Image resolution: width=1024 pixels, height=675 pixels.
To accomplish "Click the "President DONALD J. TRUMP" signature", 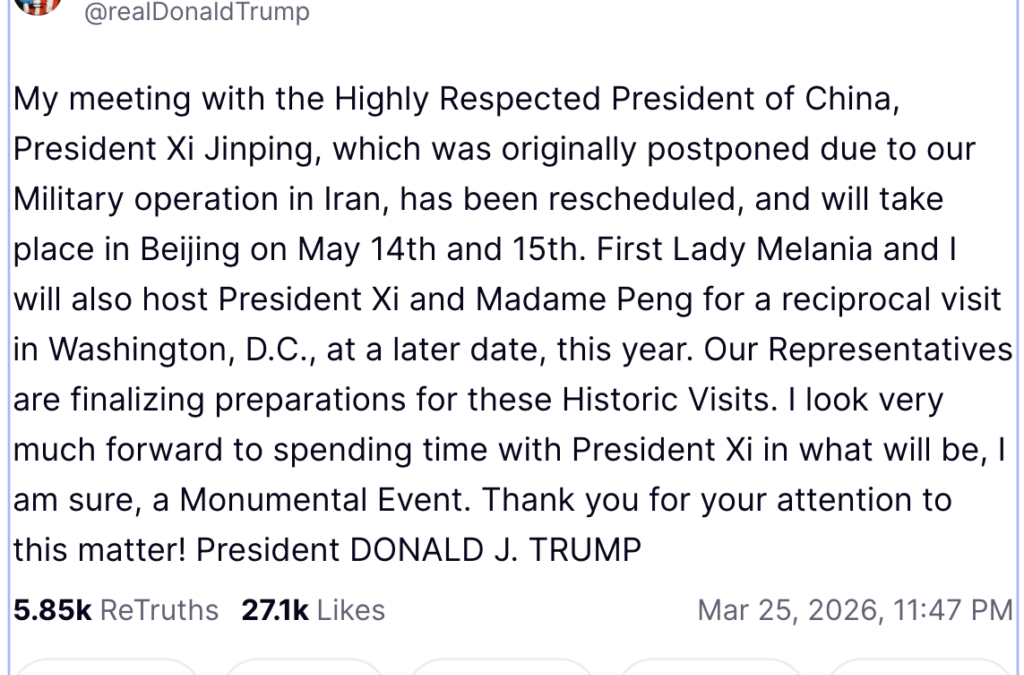I will coord(419,549).
